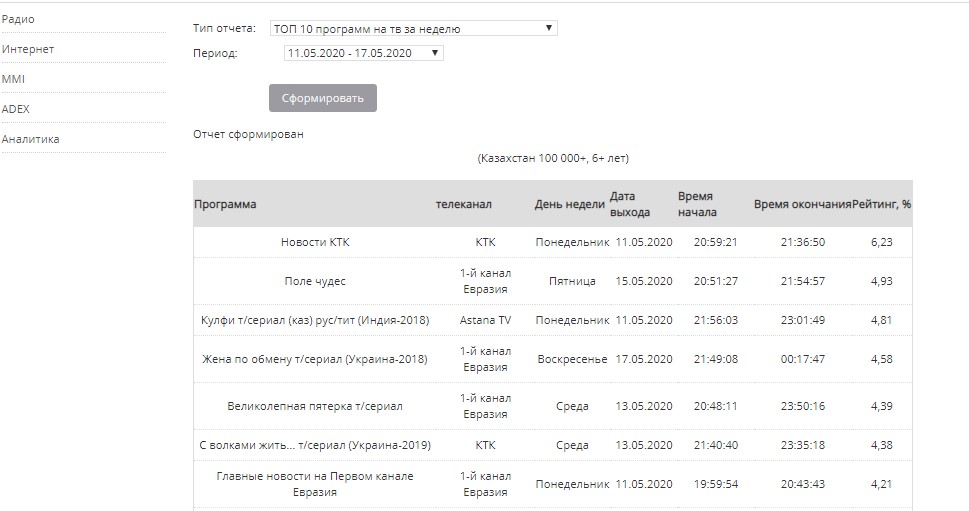
Task: Click the Кулфи т/сериал program cell
Action: [x=315, y=320]
